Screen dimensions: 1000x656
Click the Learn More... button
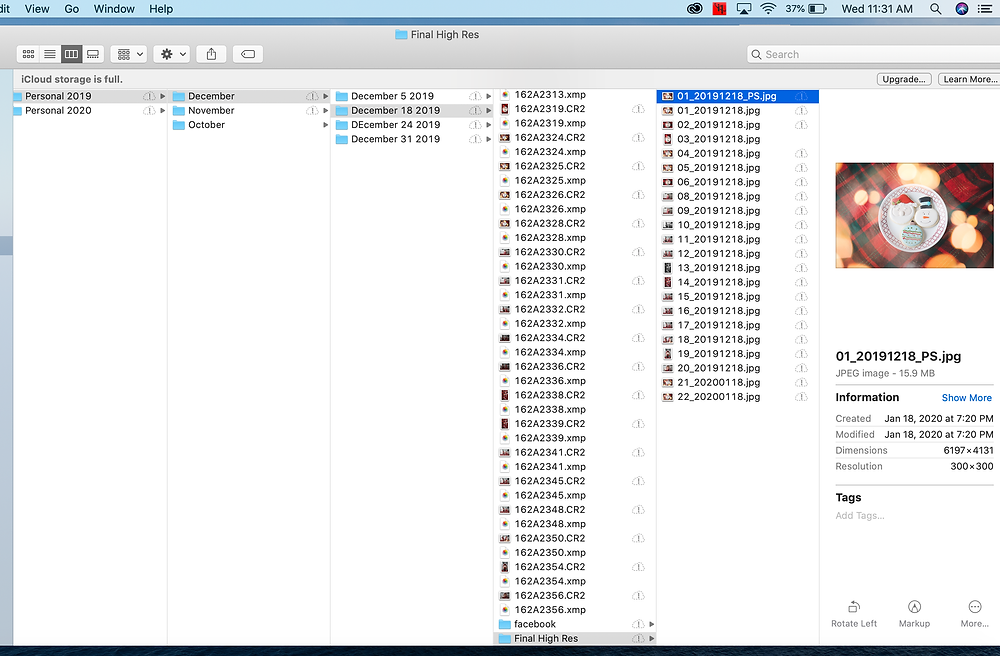pyautogui.click(x=969, y=79)
